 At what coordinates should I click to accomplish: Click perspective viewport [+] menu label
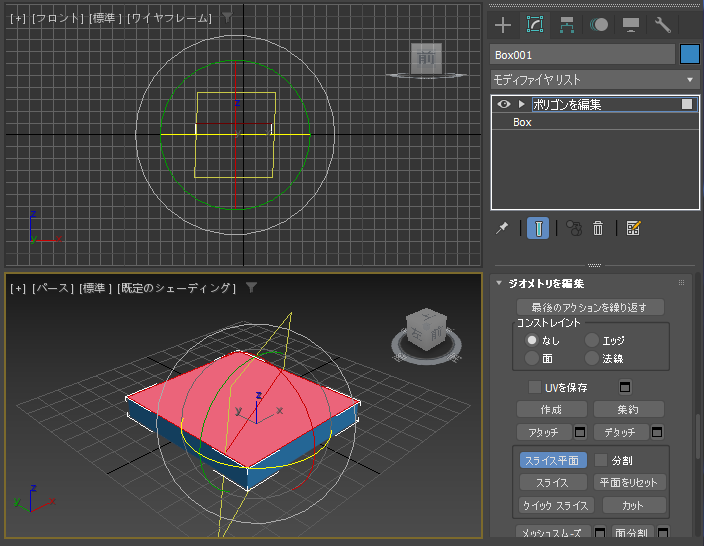pyautogui.click(x=18, y=288)
